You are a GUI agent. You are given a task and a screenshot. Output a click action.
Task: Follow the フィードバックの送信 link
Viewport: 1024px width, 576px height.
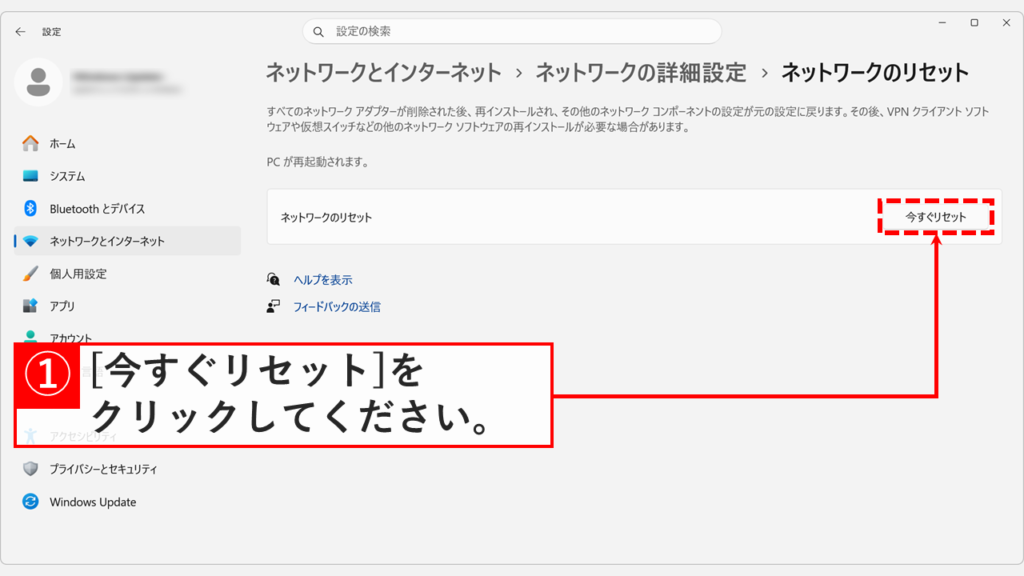pyautogui.click(x=335, y=307)
